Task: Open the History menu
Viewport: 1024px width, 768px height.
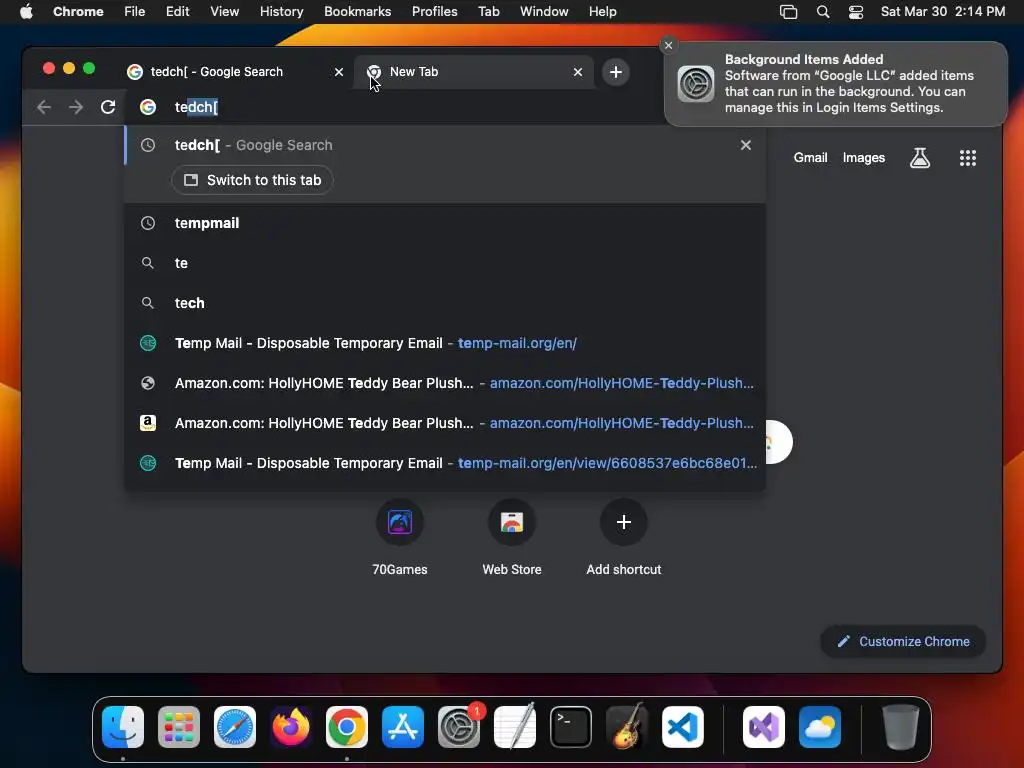Action: (x=281, y=12)
